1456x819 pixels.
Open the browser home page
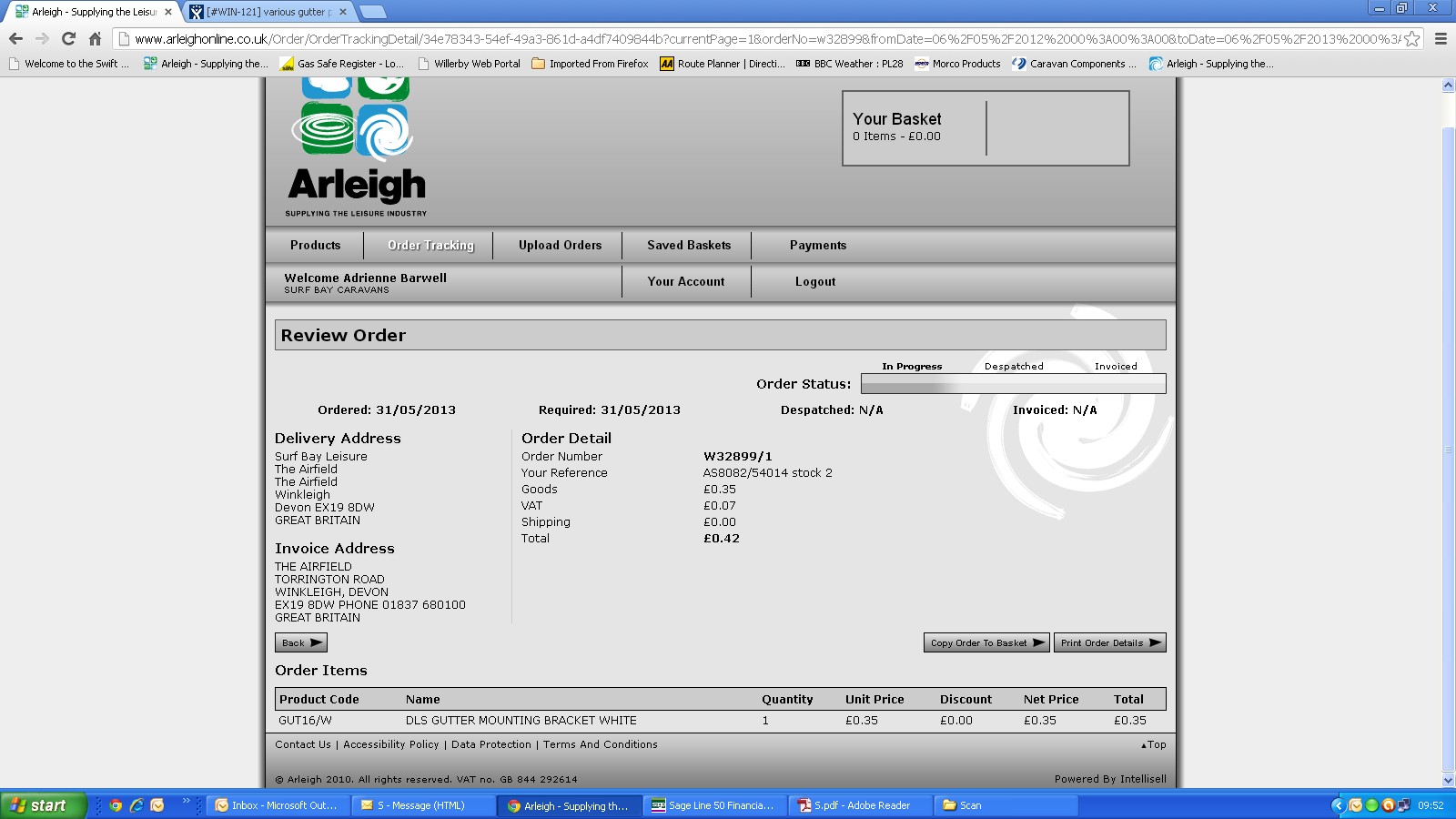pos(95,38)
